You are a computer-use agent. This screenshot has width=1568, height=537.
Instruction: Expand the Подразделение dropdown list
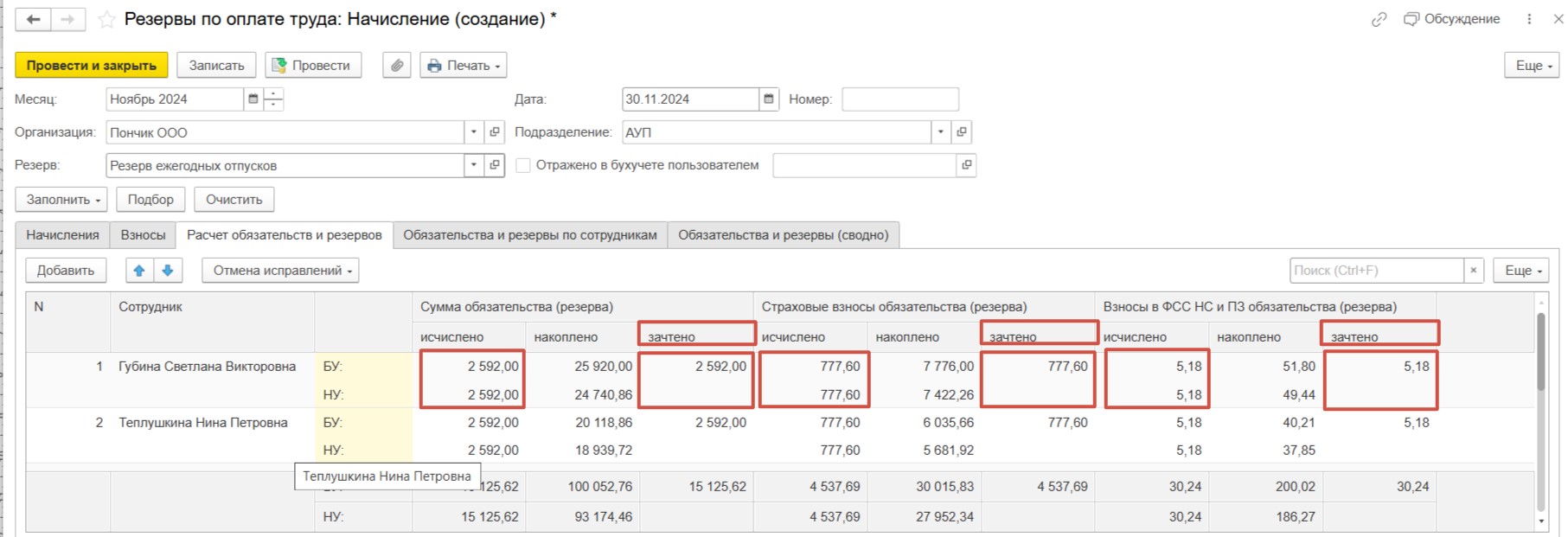pos(941,132)
